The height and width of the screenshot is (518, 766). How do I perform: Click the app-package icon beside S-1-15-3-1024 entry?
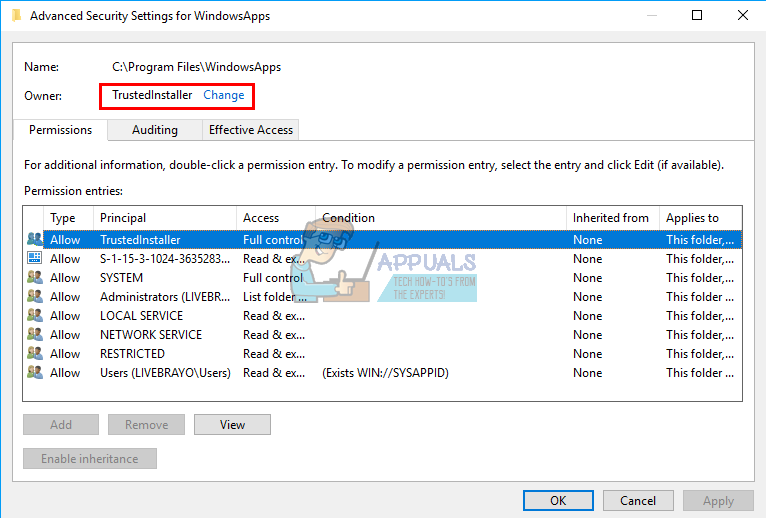[x=34, y=258]
